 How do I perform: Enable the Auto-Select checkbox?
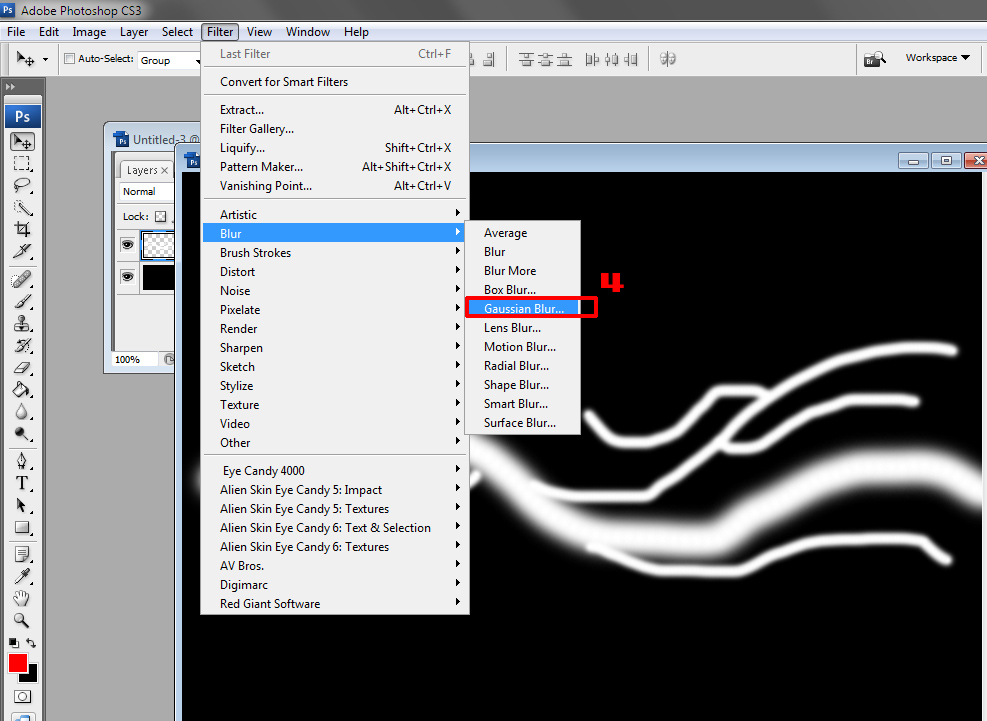pos(70,59)
